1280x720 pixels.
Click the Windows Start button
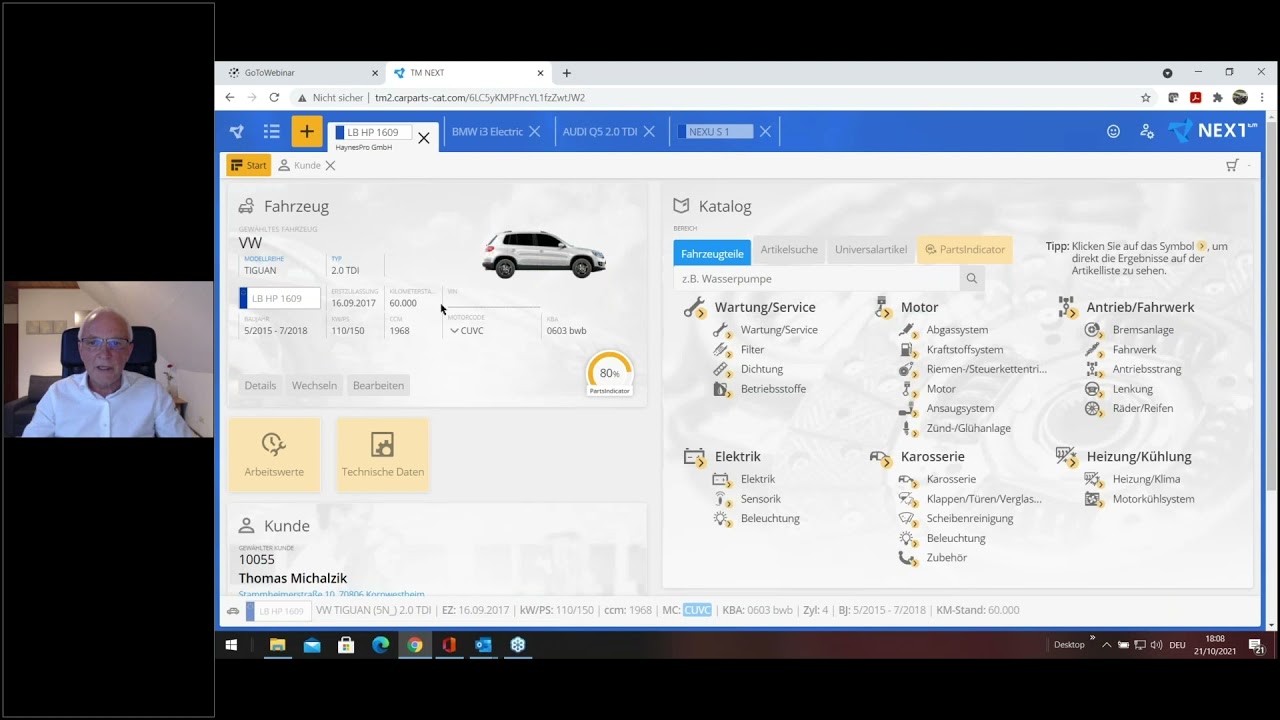[x=231, y=645]
